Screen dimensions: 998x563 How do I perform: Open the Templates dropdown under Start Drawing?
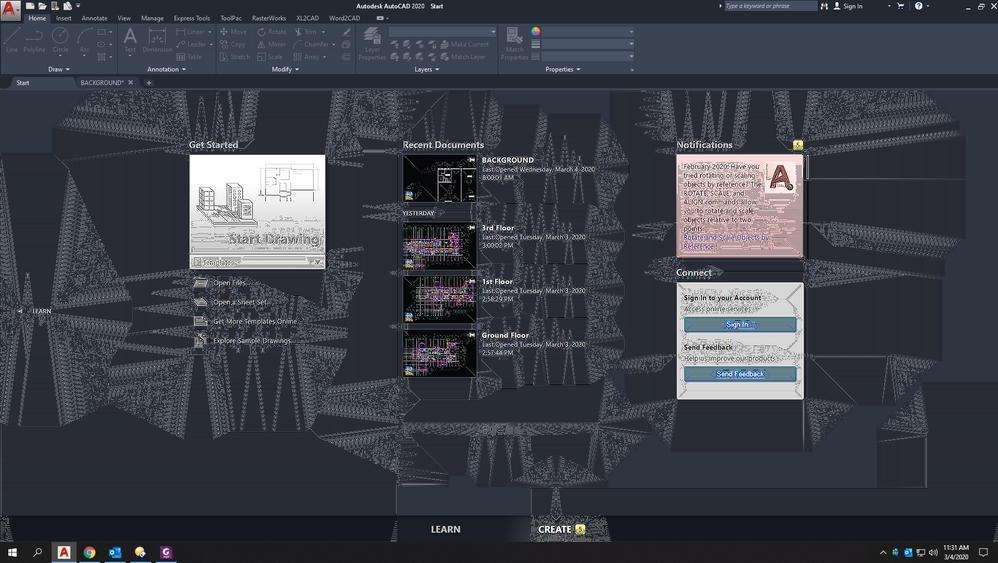point(257,262)
